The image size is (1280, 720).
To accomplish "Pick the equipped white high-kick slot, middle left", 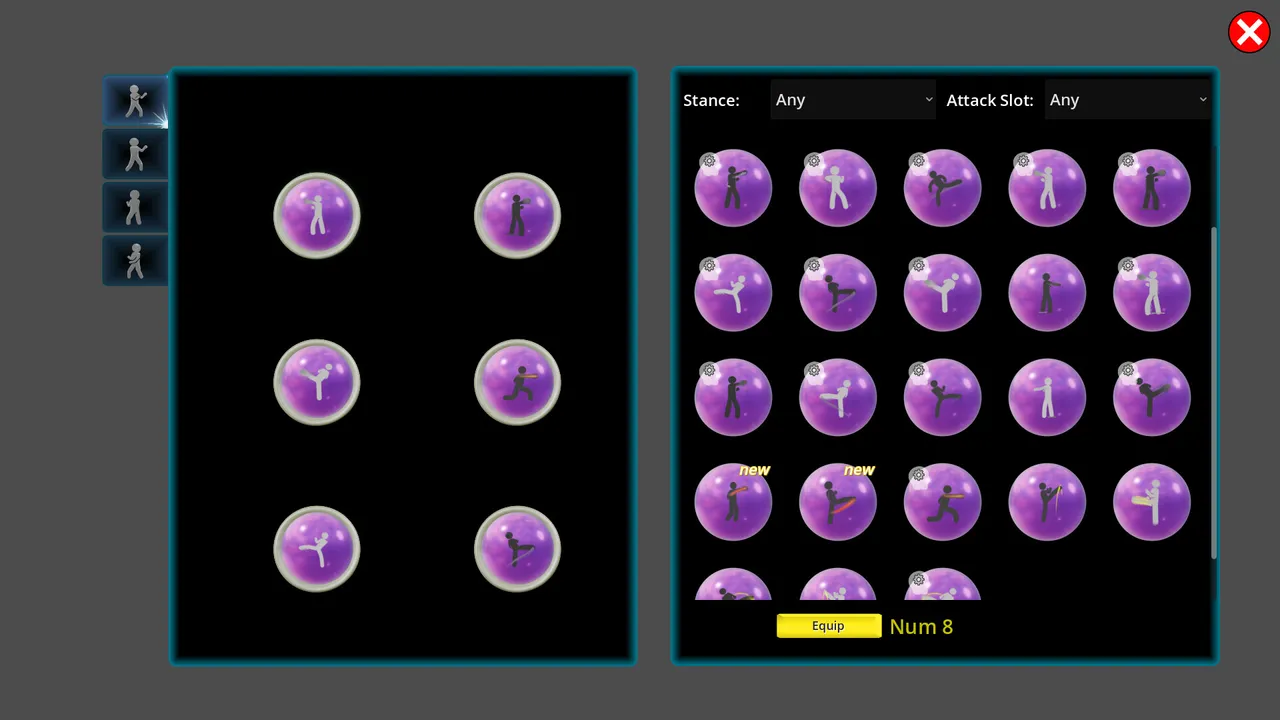I will coord(317,382).
